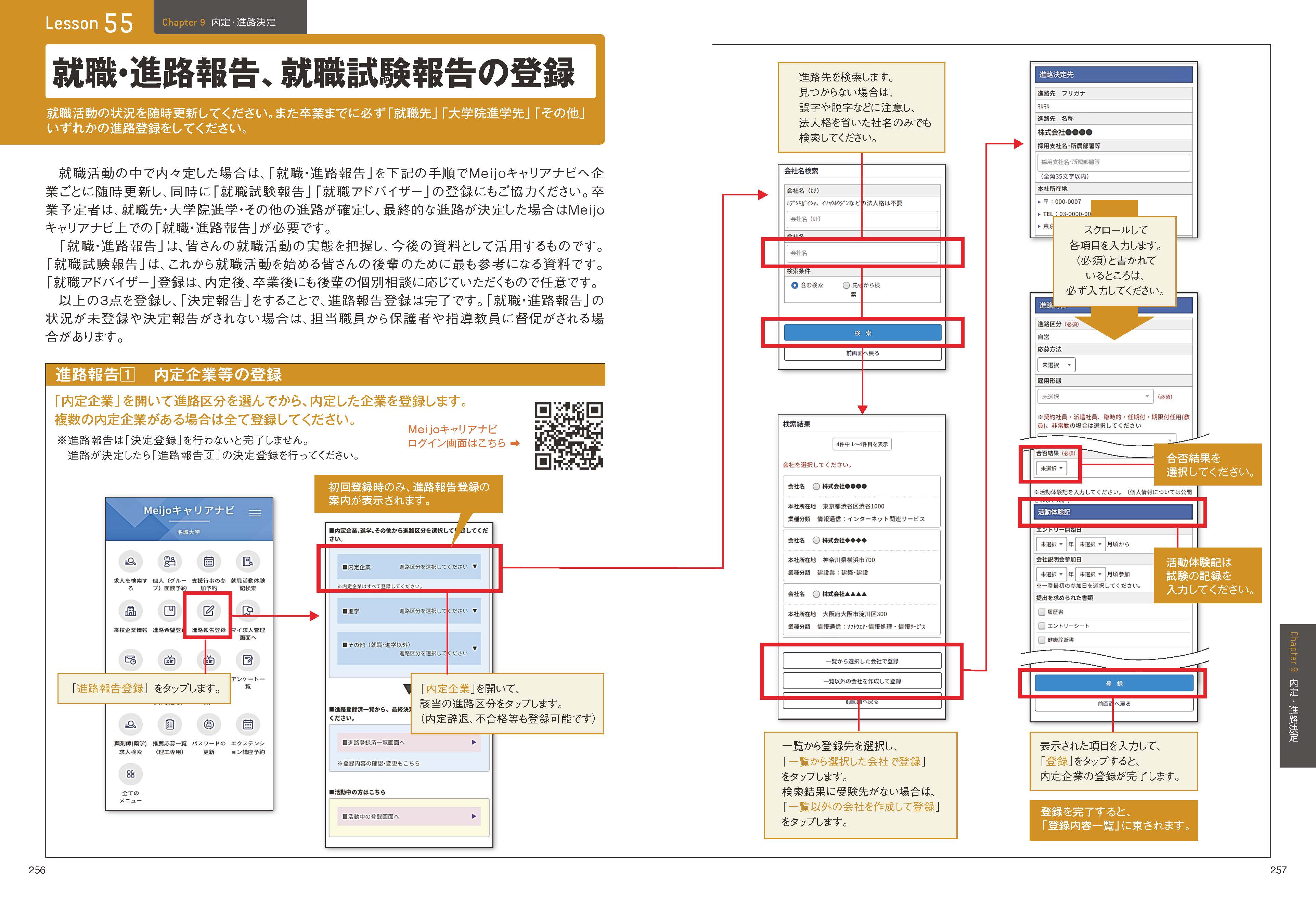Open the 進路登録済一覧画面へ item

tap(409, 743)
